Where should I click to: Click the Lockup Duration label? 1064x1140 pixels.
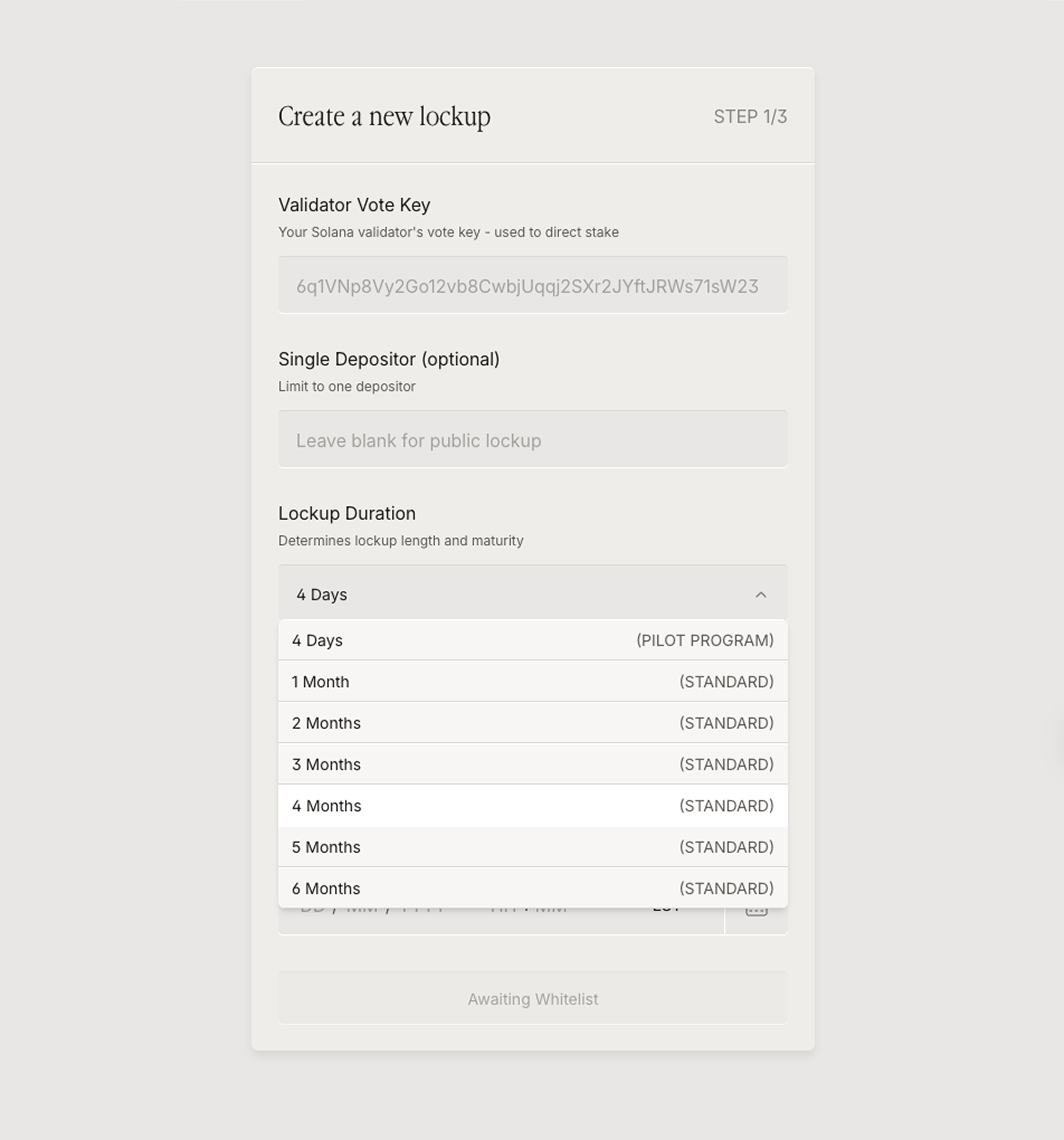click(x=346, y=513)
